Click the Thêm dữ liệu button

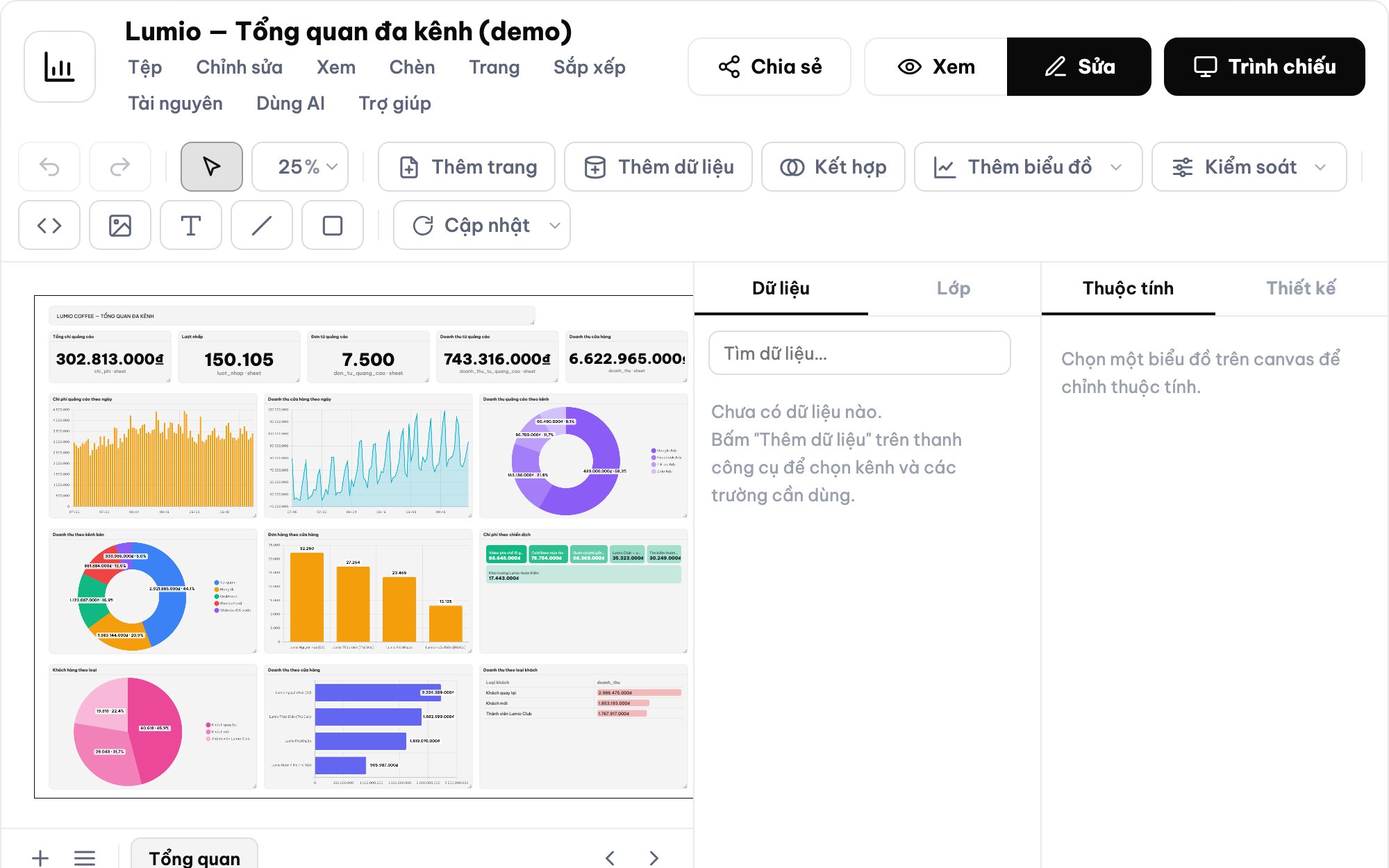click(658, 167)
